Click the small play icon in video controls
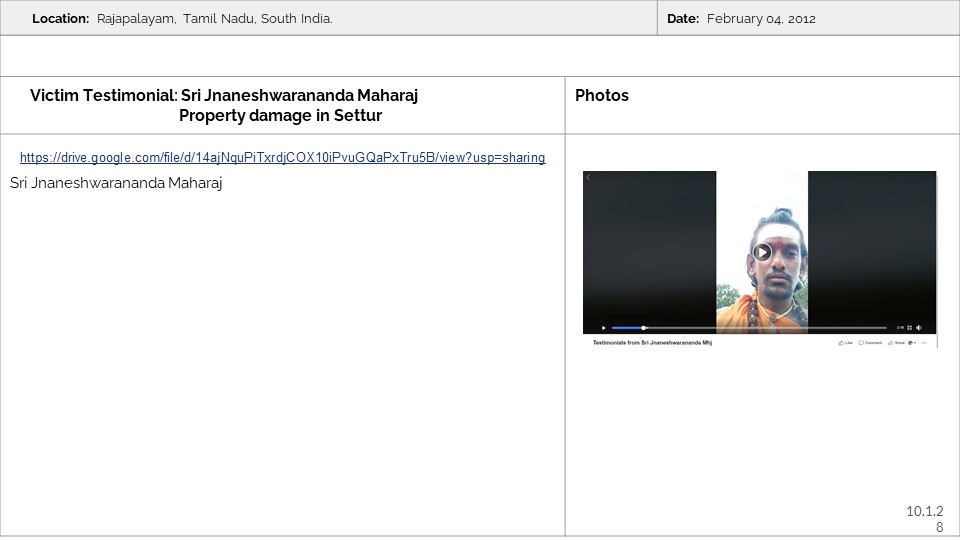 [604, 328]
